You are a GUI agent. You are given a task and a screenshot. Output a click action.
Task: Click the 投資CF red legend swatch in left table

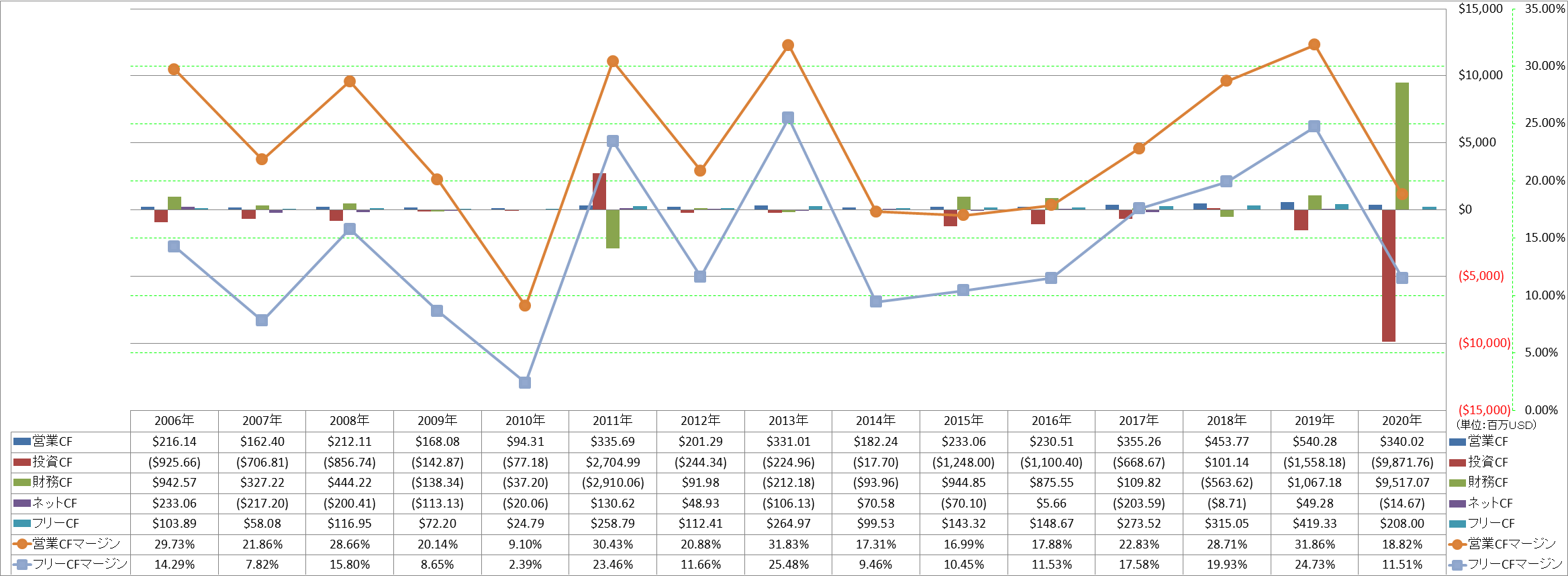[21, 463]
